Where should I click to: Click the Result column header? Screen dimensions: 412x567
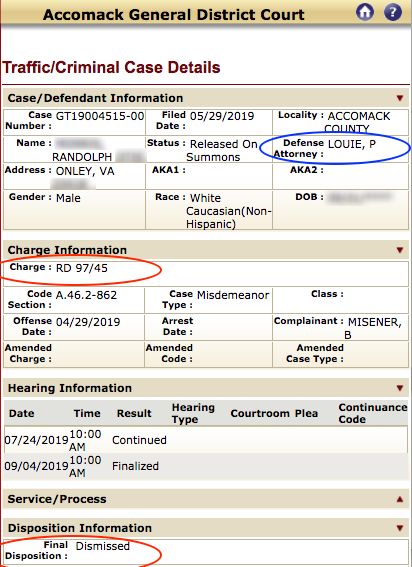click(134, 413)
